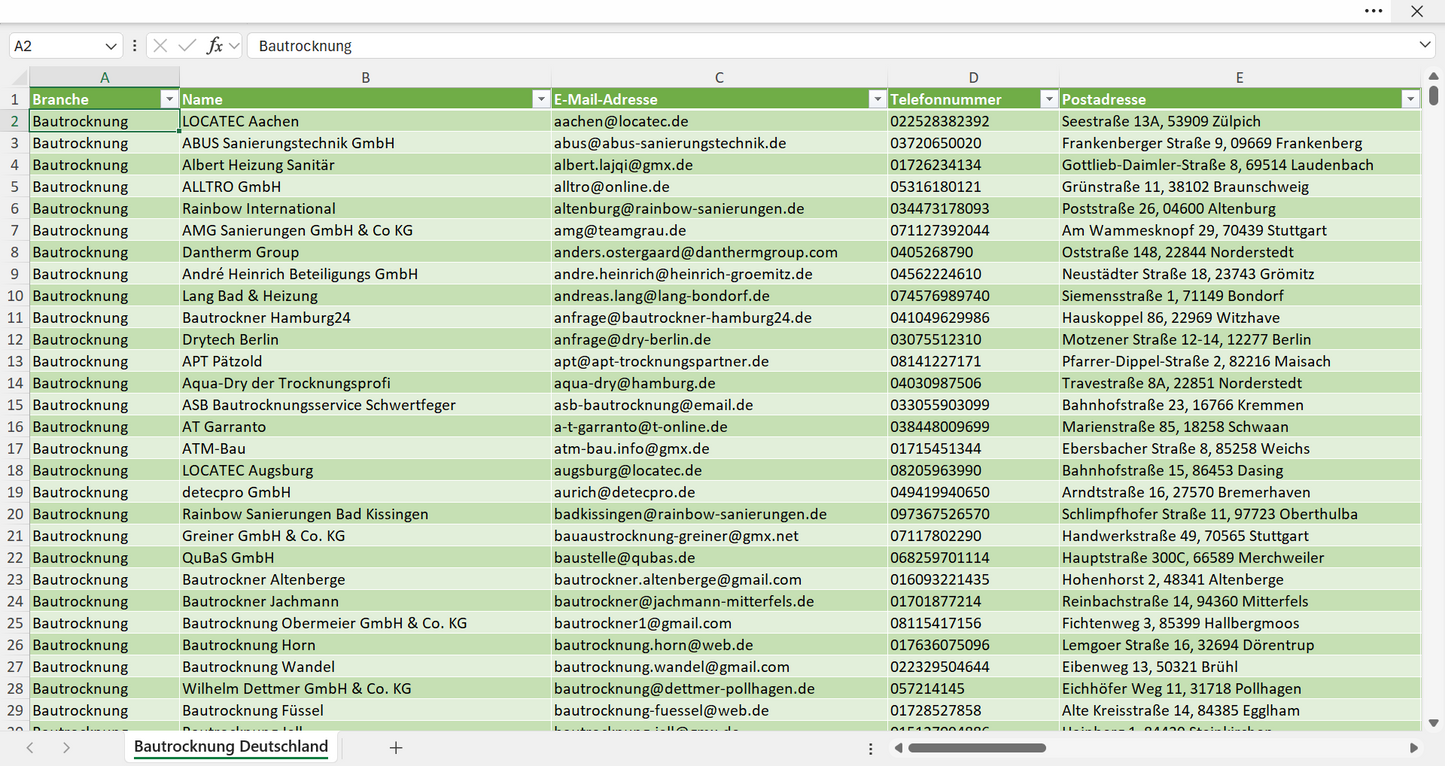The width and height of the screenshot is (1445, 766).
Task: Select the cell QuBaS GmbH
Action: pos(366,558)
